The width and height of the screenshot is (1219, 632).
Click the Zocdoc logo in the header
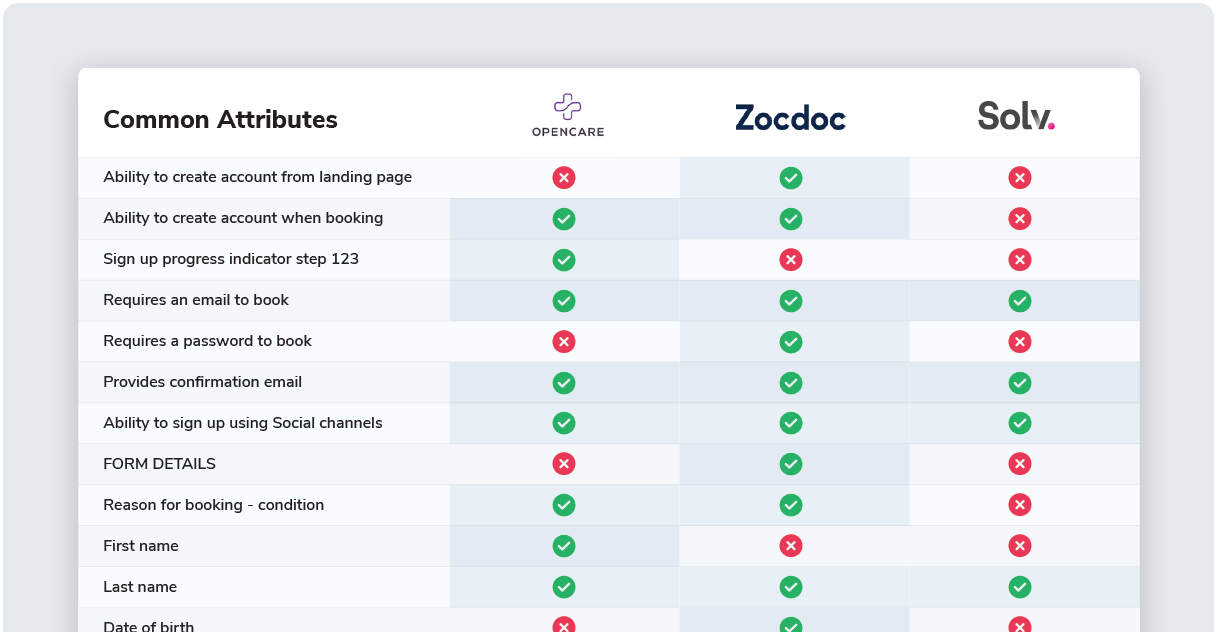790,118
